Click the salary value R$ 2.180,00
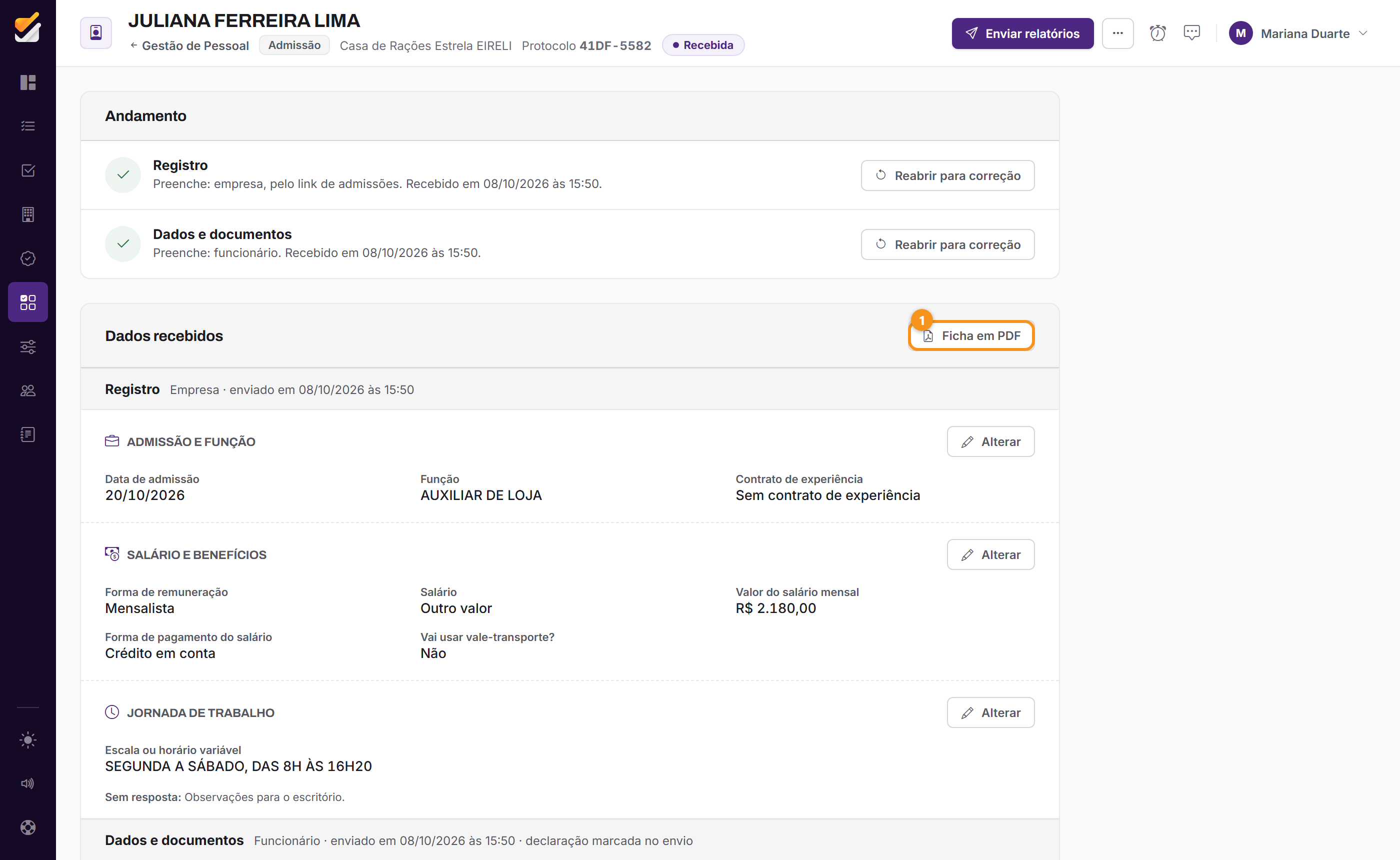Image resolution: width=1400 pixels, height=860 pixels. 775,608
